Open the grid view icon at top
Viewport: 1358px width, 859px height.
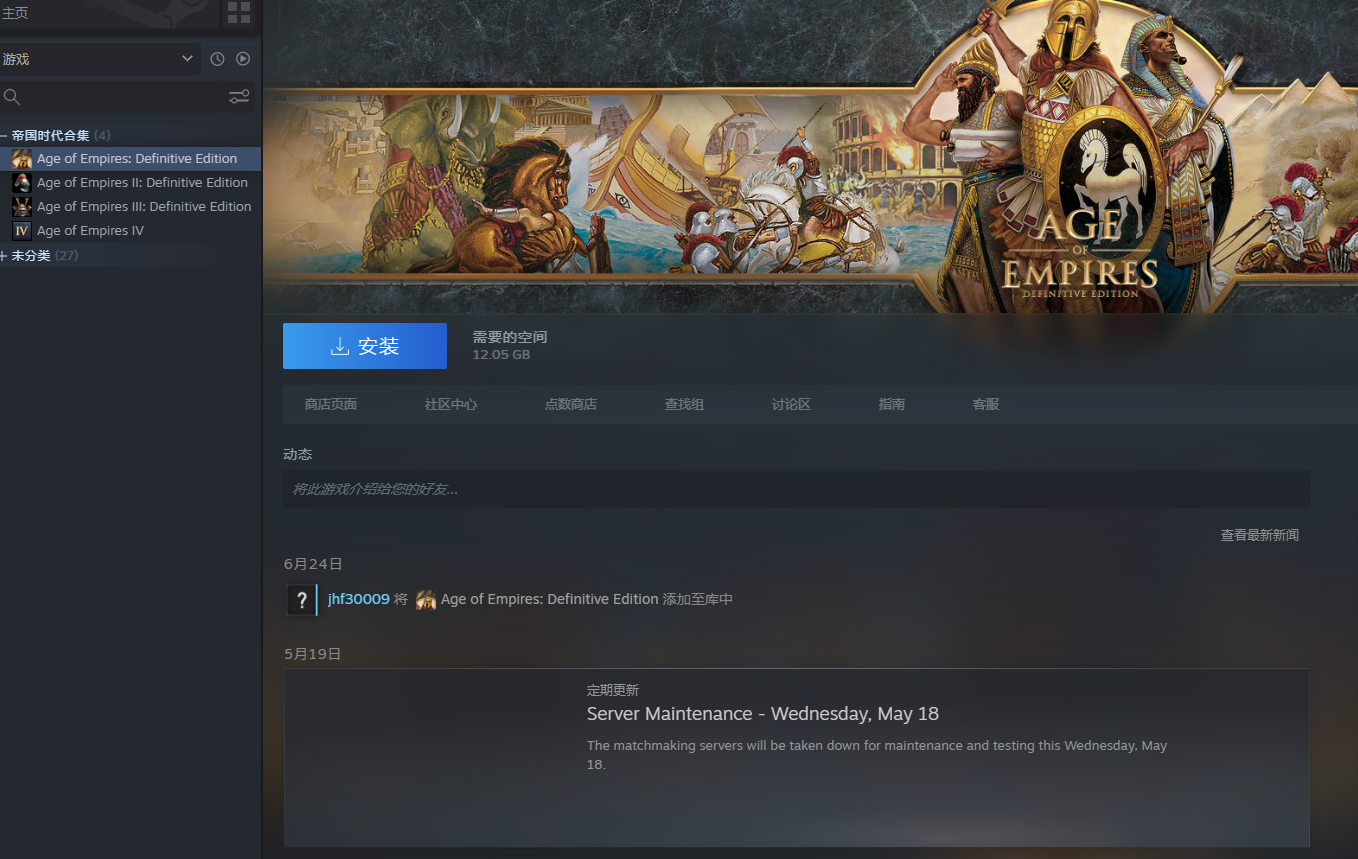pyautogui.click(x=239, y=13)
